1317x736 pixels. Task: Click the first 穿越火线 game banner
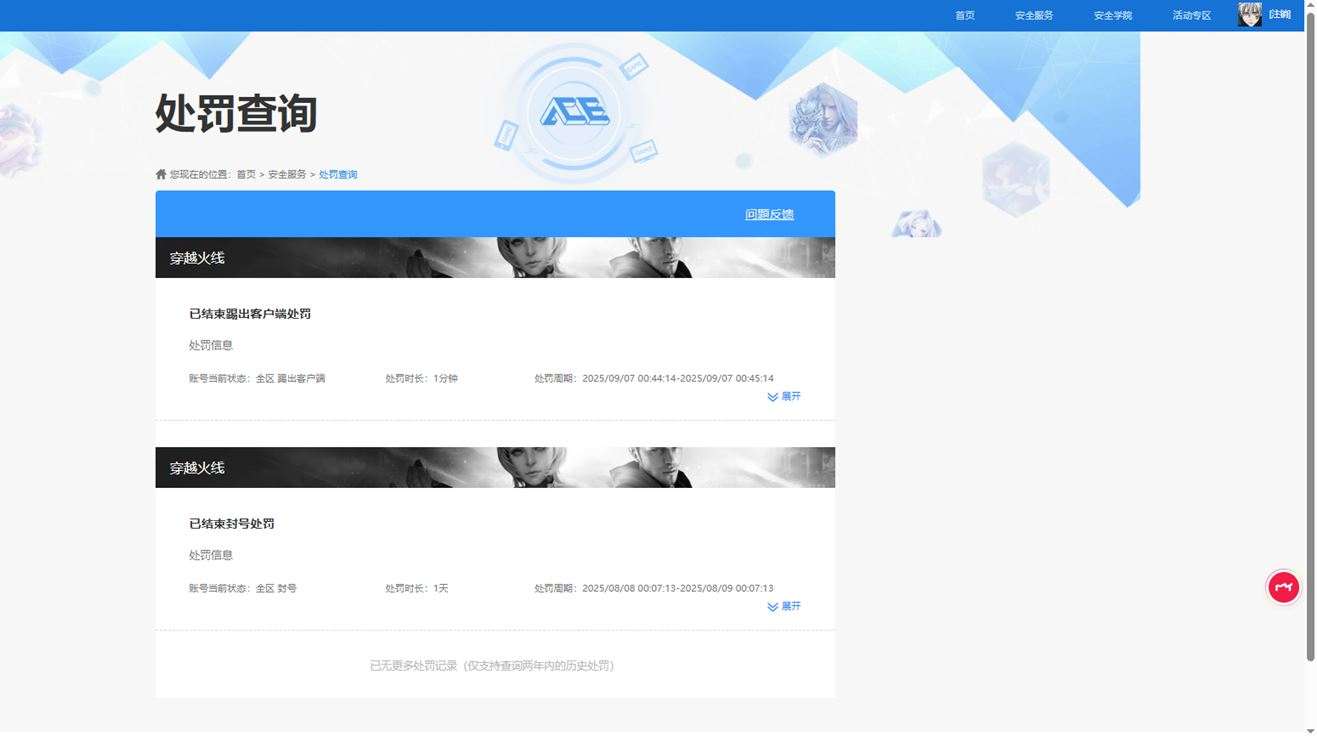[x=495, y=258]
